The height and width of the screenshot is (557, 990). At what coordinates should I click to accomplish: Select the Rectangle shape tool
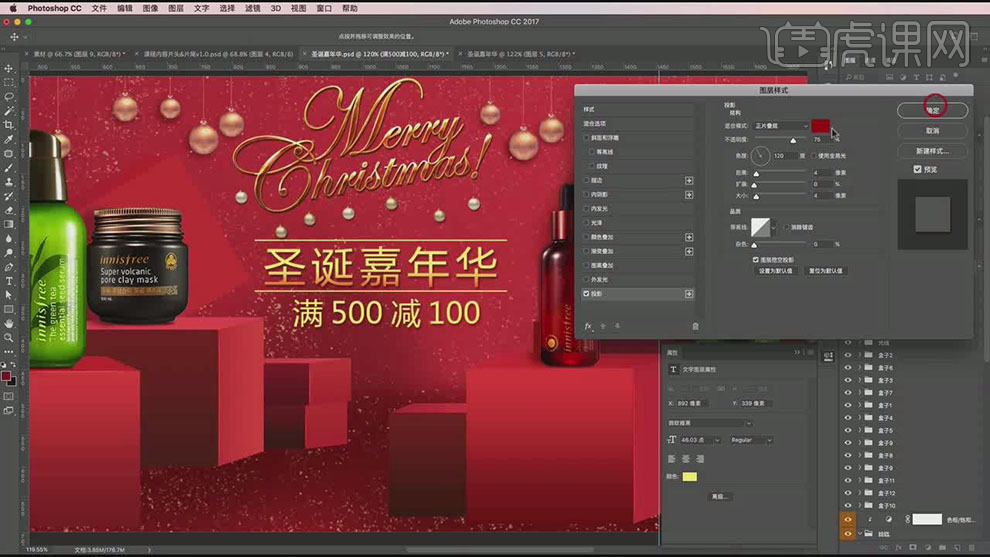9,309
